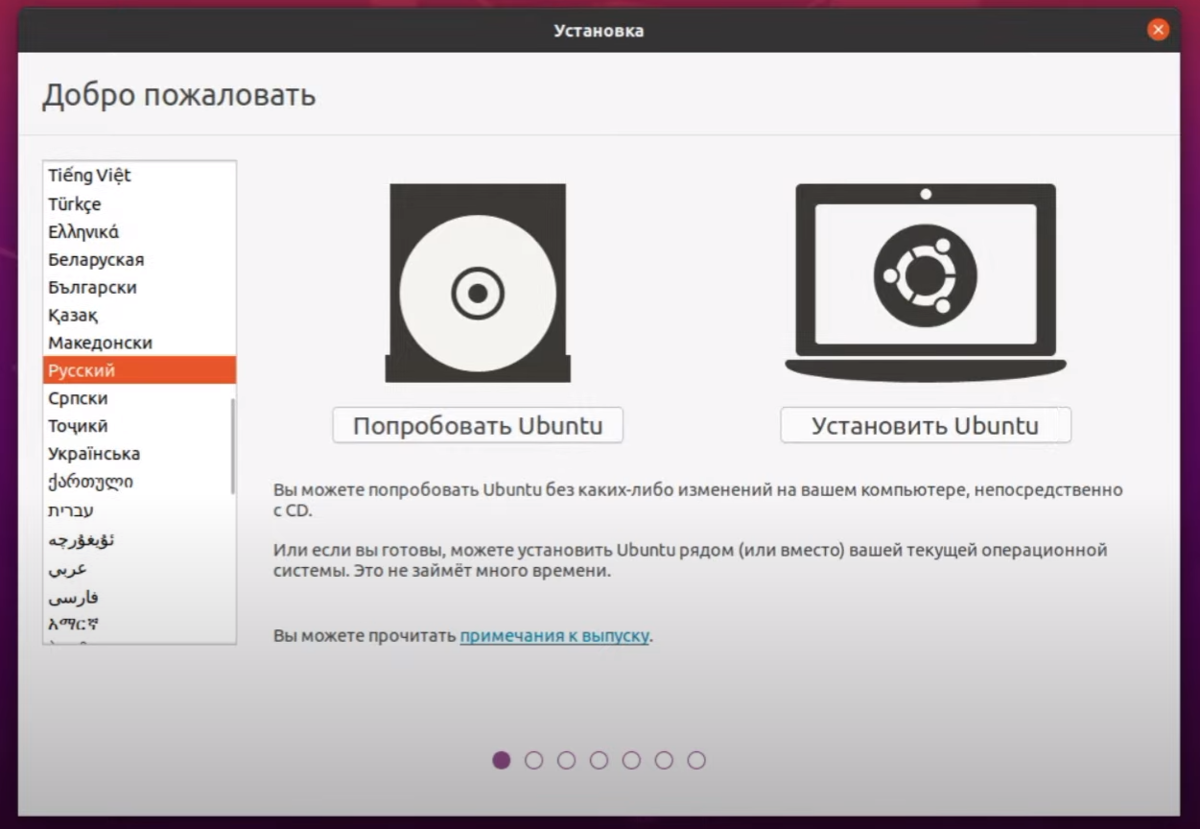Image resolution: width=1200 pixels, height=829 pixels.
Task: Pick Български in the language list
Action: 139,287
